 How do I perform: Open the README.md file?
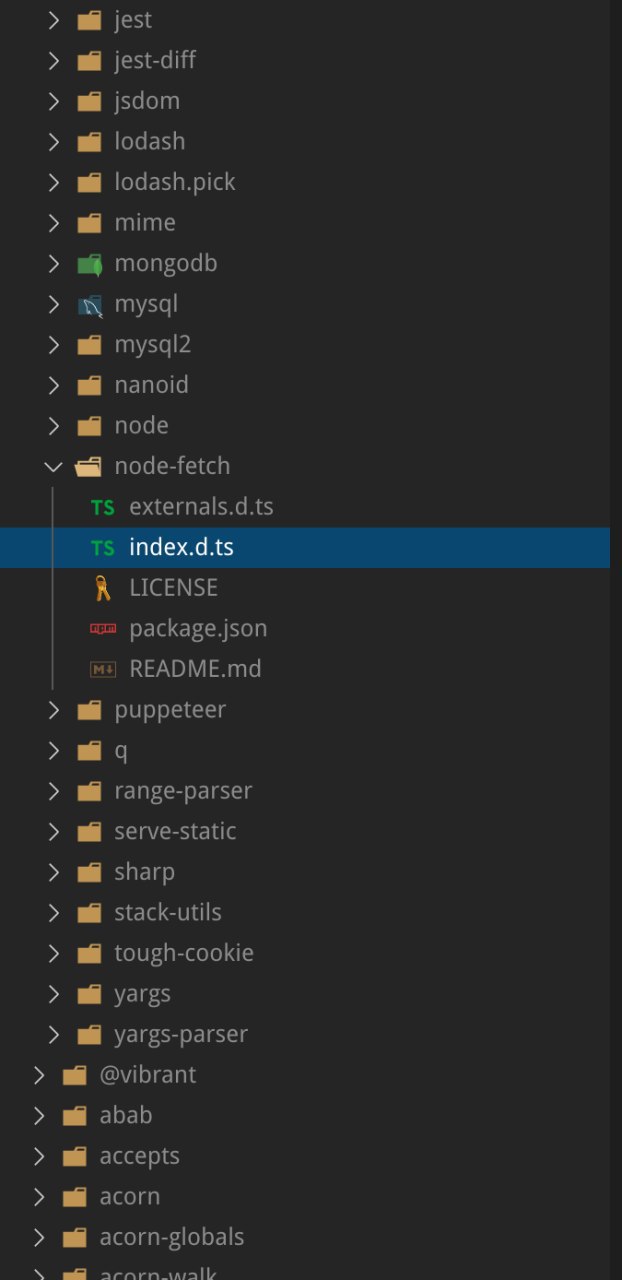coord(195,669)
